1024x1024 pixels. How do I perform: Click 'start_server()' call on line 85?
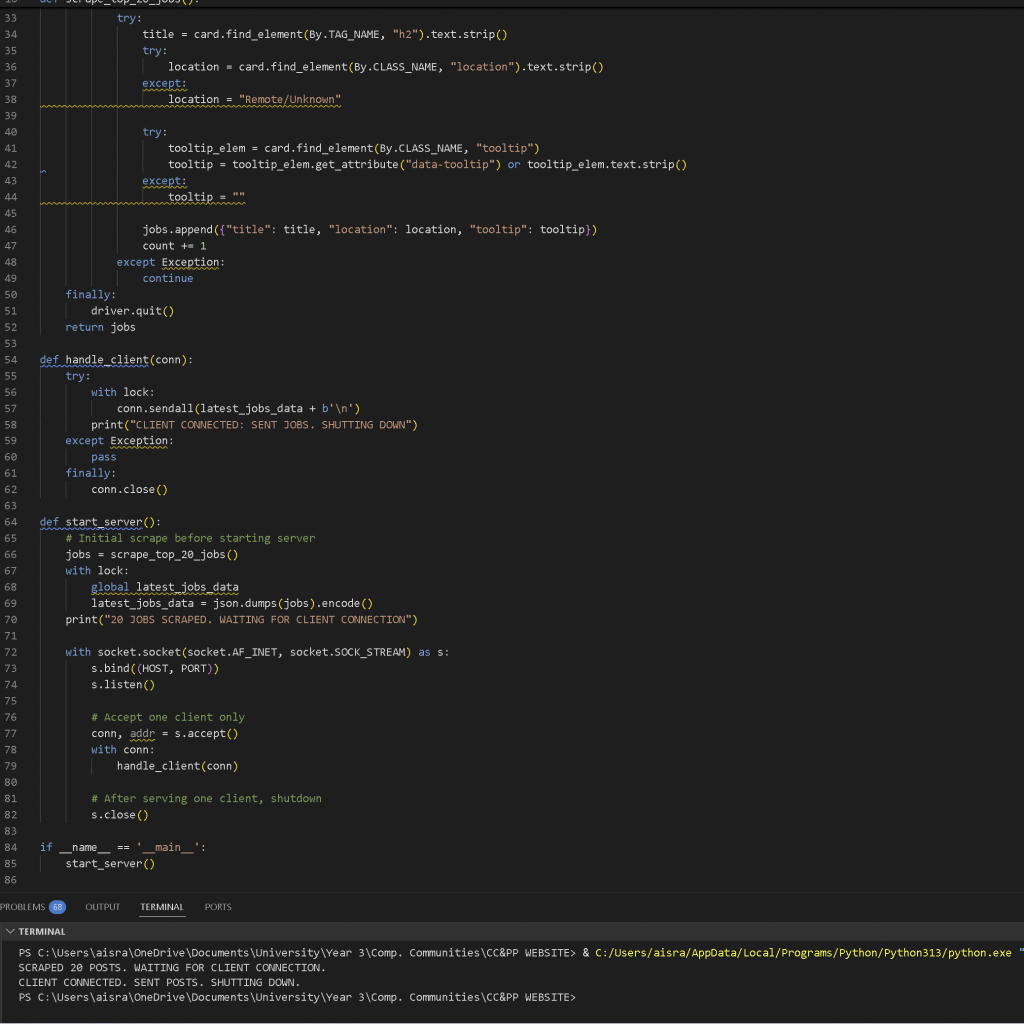pos(110,863)
